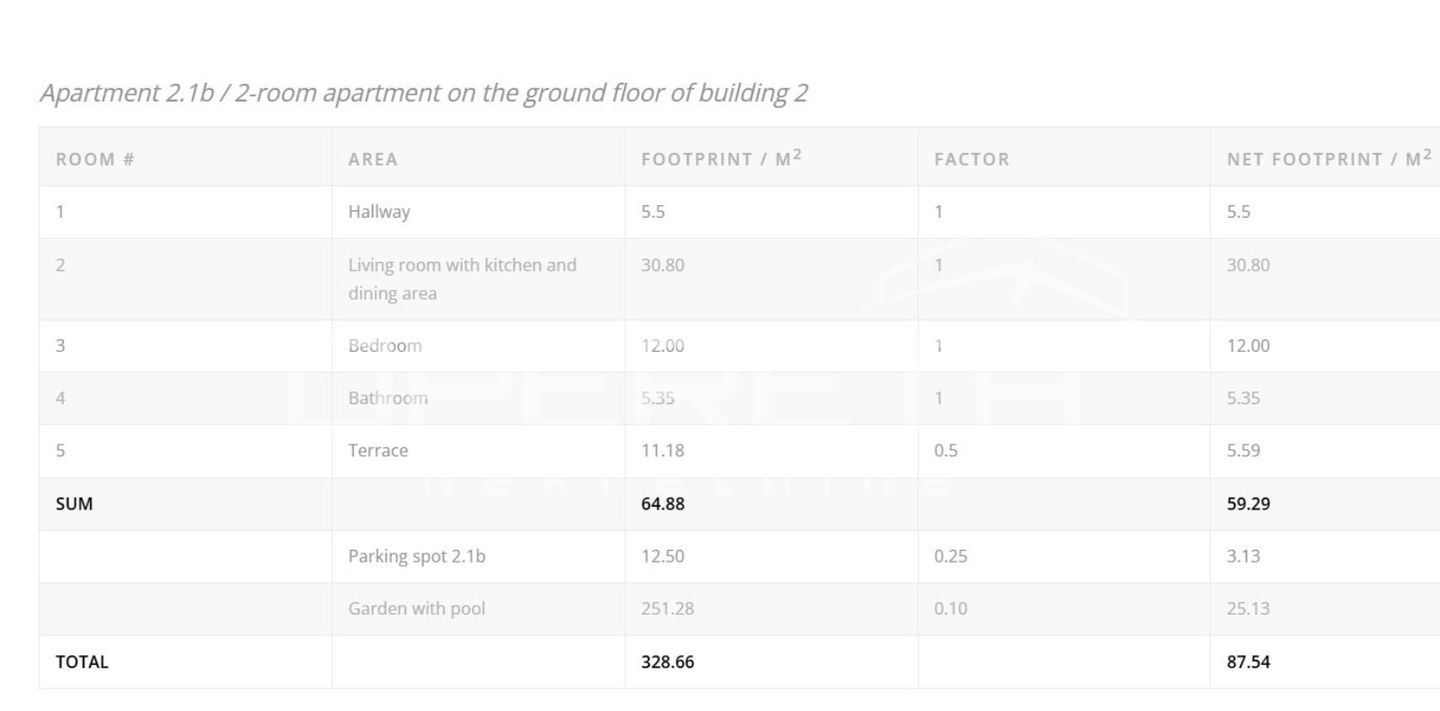Screen dimensions: 1440x711
Task: Click the 64.88 sum footprint value
Action: tap(663, 504)
